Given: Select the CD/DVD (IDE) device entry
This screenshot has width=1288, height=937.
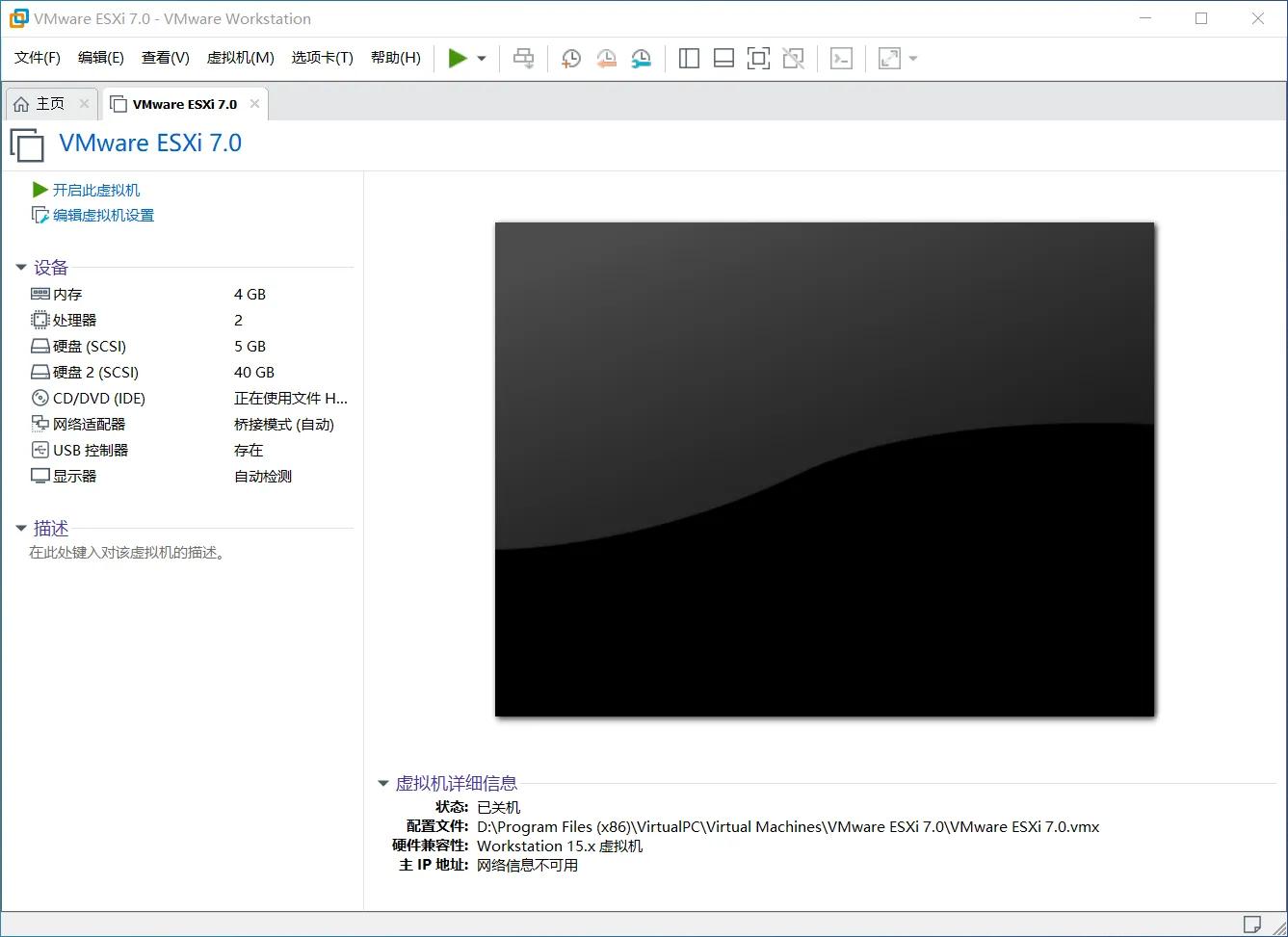Looking at the screenshot, I should point(98,397).
